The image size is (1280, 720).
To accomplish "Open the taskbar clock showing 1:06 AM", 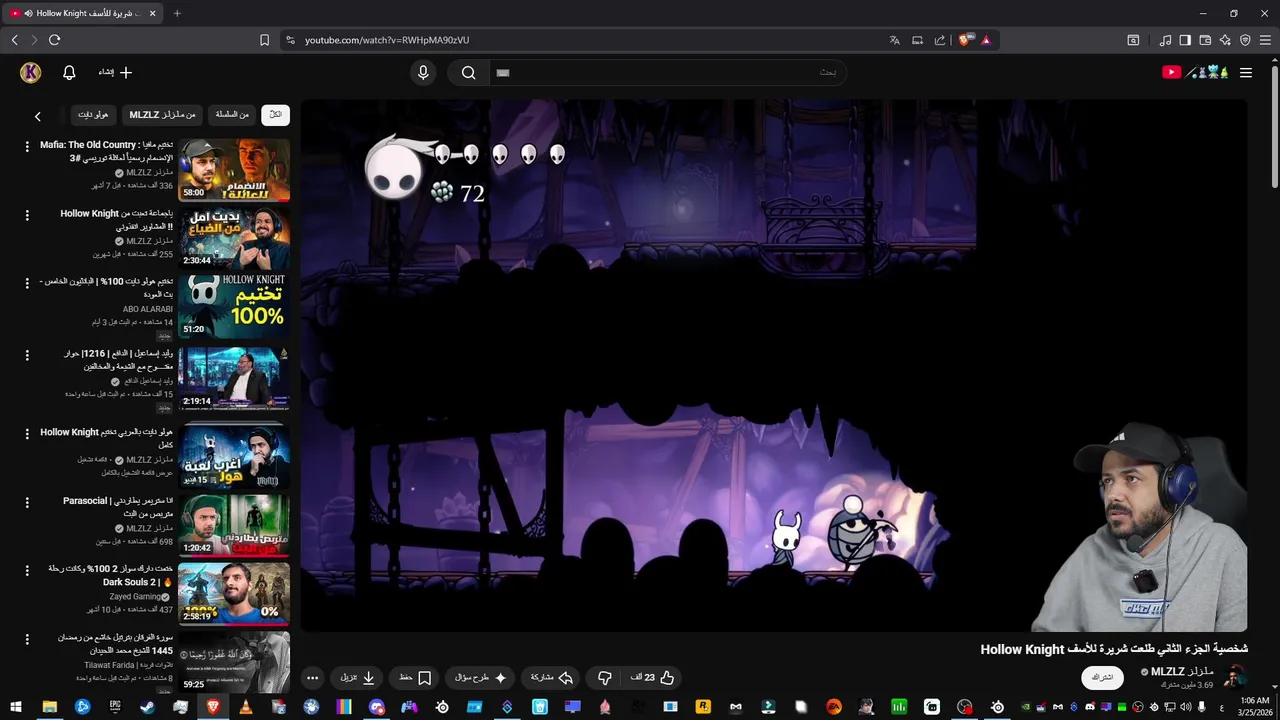I will (x=1254, y=707).
